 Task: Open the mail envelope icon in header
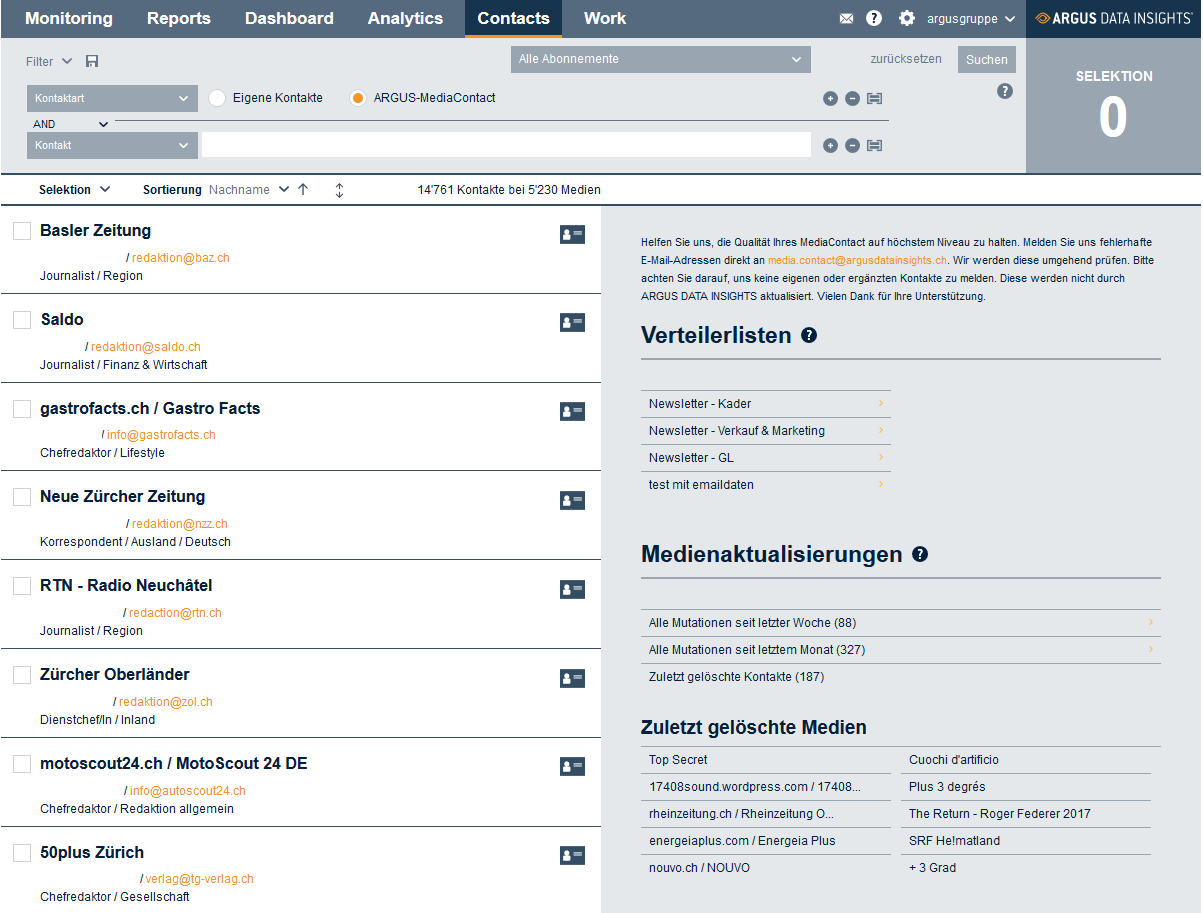click(x=846, y=18)
